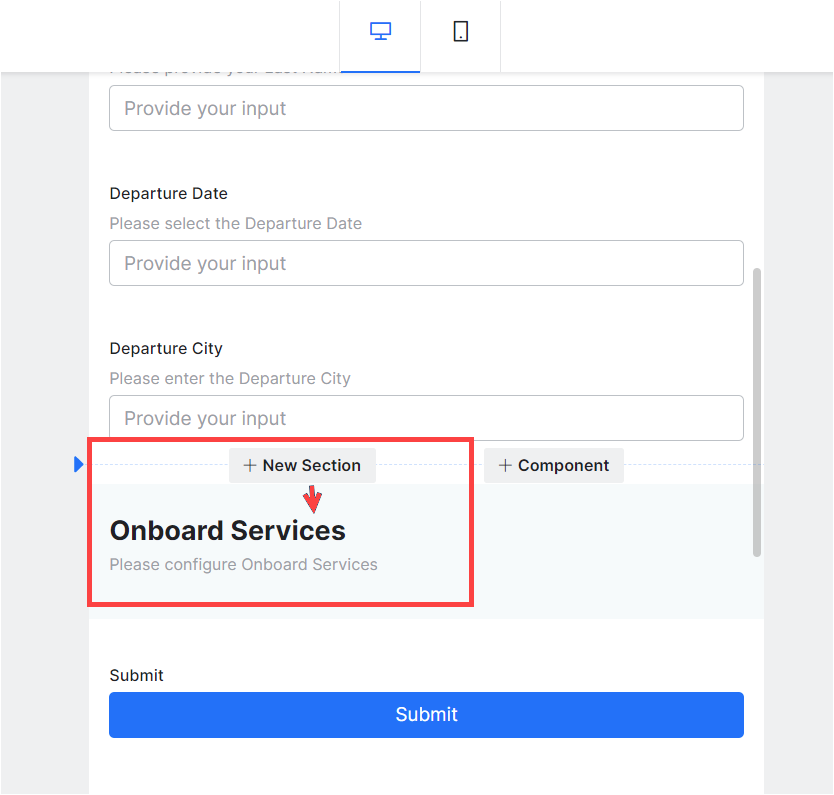The image size is (834, 795).
Task: Select the Onboard Services section heading
Action: (x=227, y=531)
